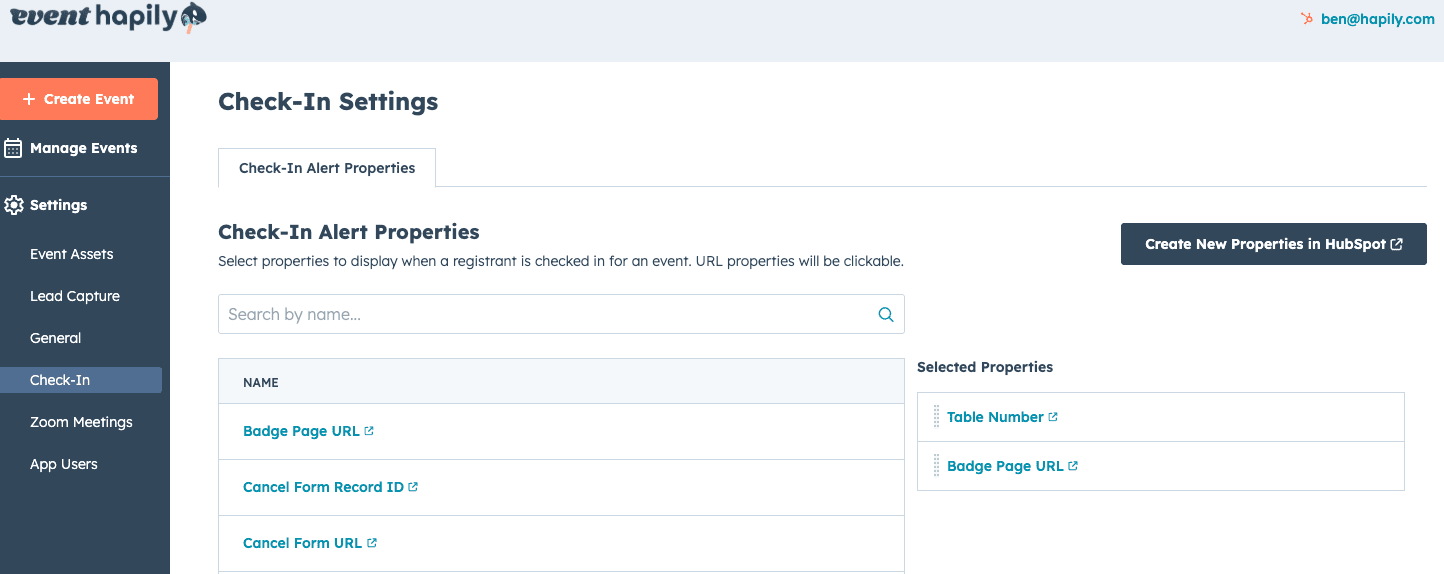Click the HubSpot logo icon near email
The image size is (1444, 574).
(1306, 18)
